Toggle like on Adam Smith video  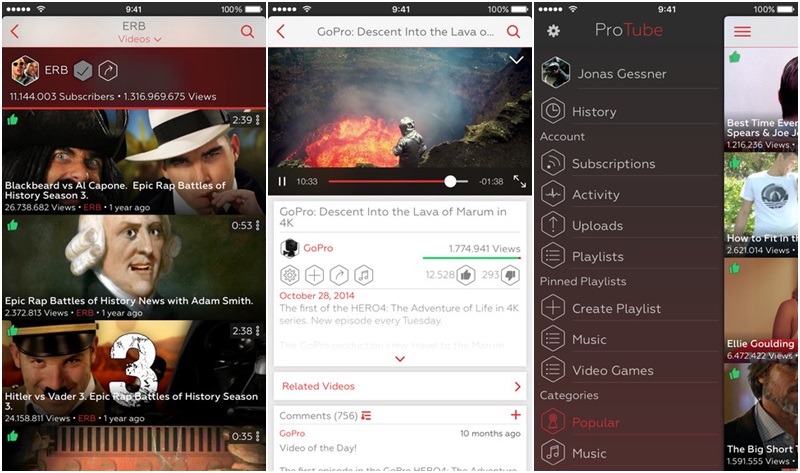(x=13, y=225)
